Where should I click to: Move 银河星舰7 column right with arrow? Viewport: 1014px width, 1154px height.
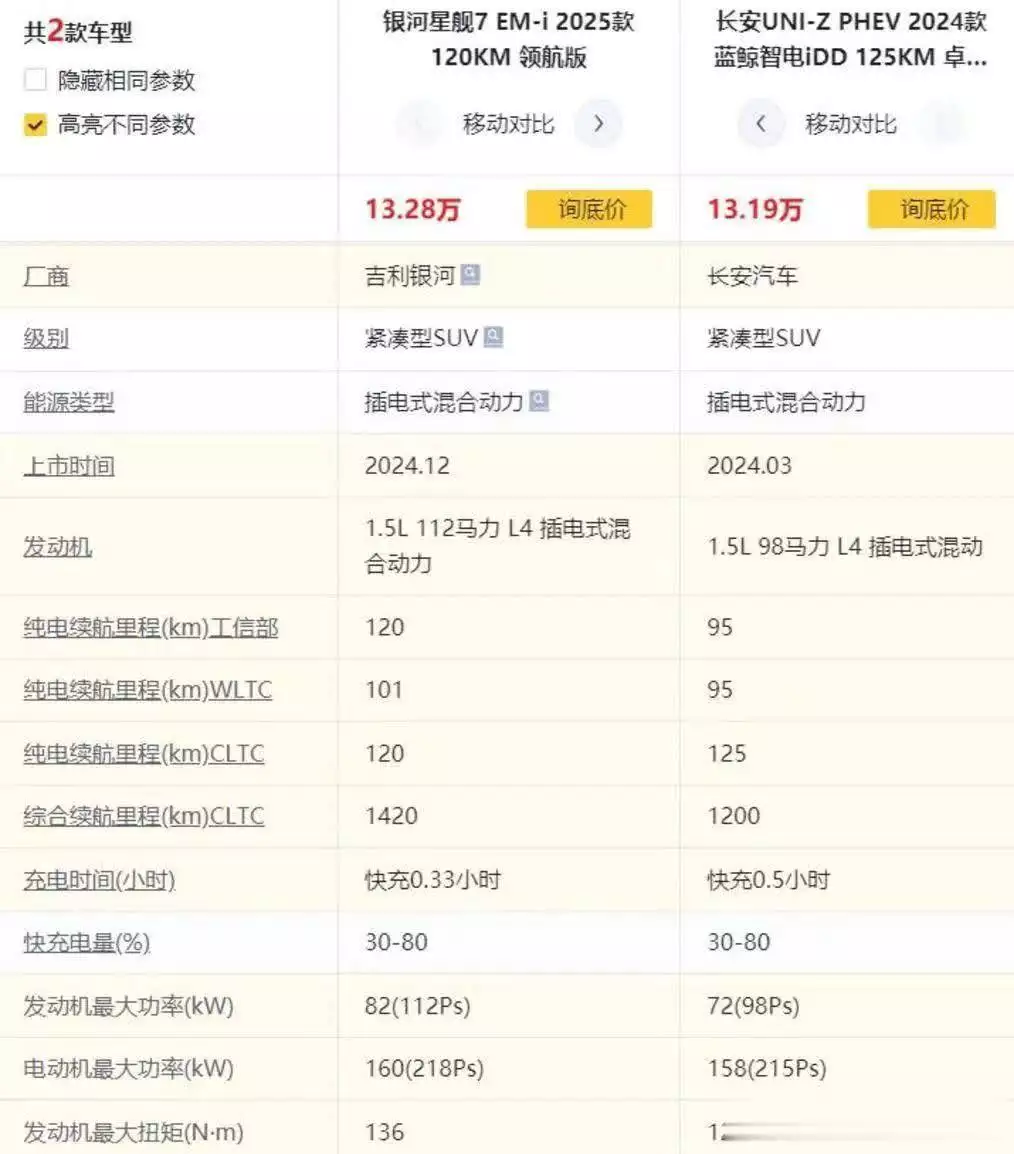coord(598,124)
